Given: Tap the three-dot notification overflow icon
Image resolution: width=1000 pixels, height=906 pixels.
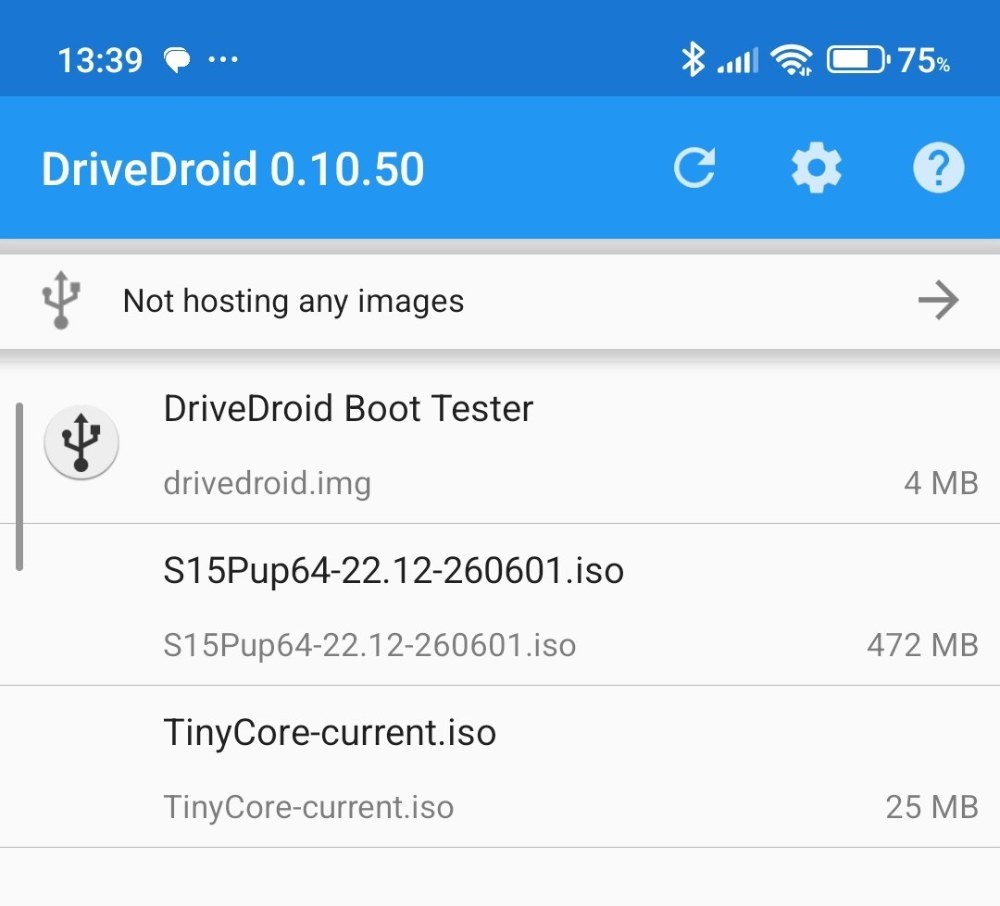Looking at the screenshot, I should point(223,60).
